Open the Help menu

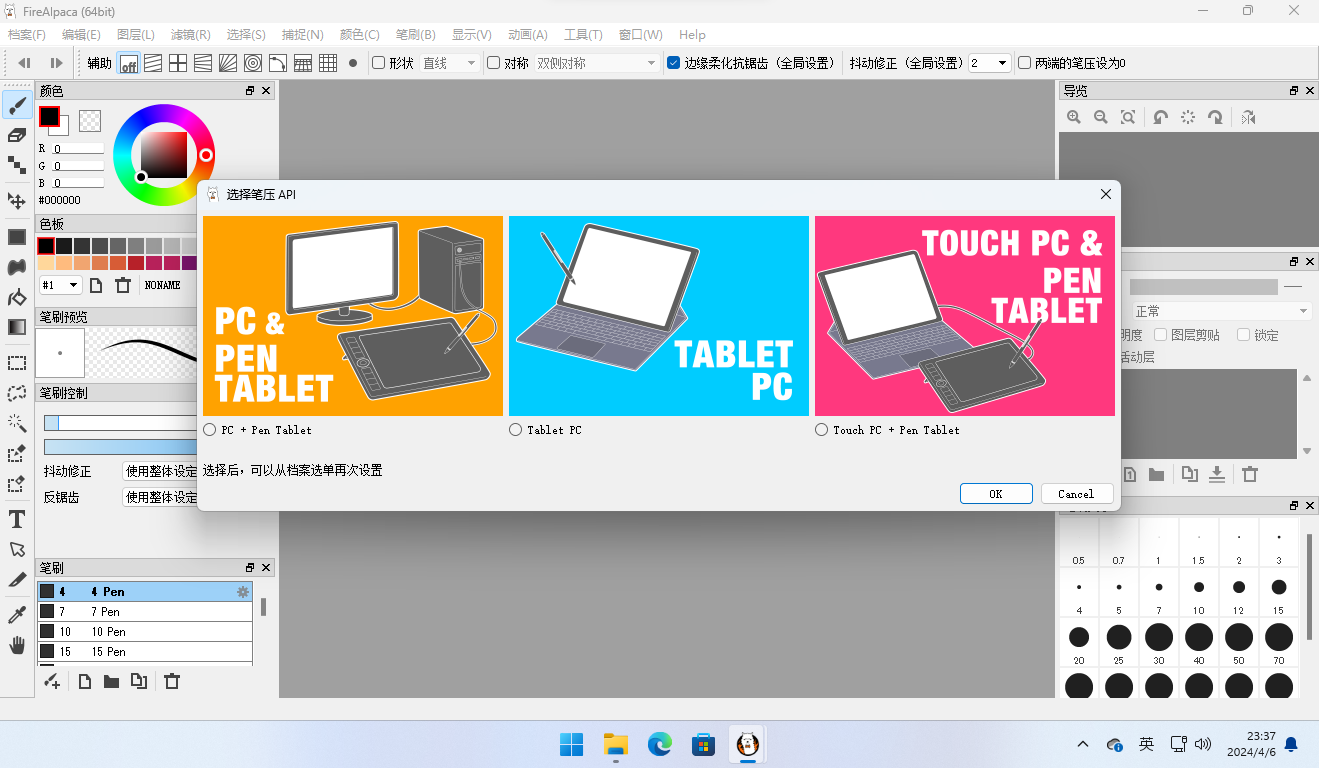692,34
